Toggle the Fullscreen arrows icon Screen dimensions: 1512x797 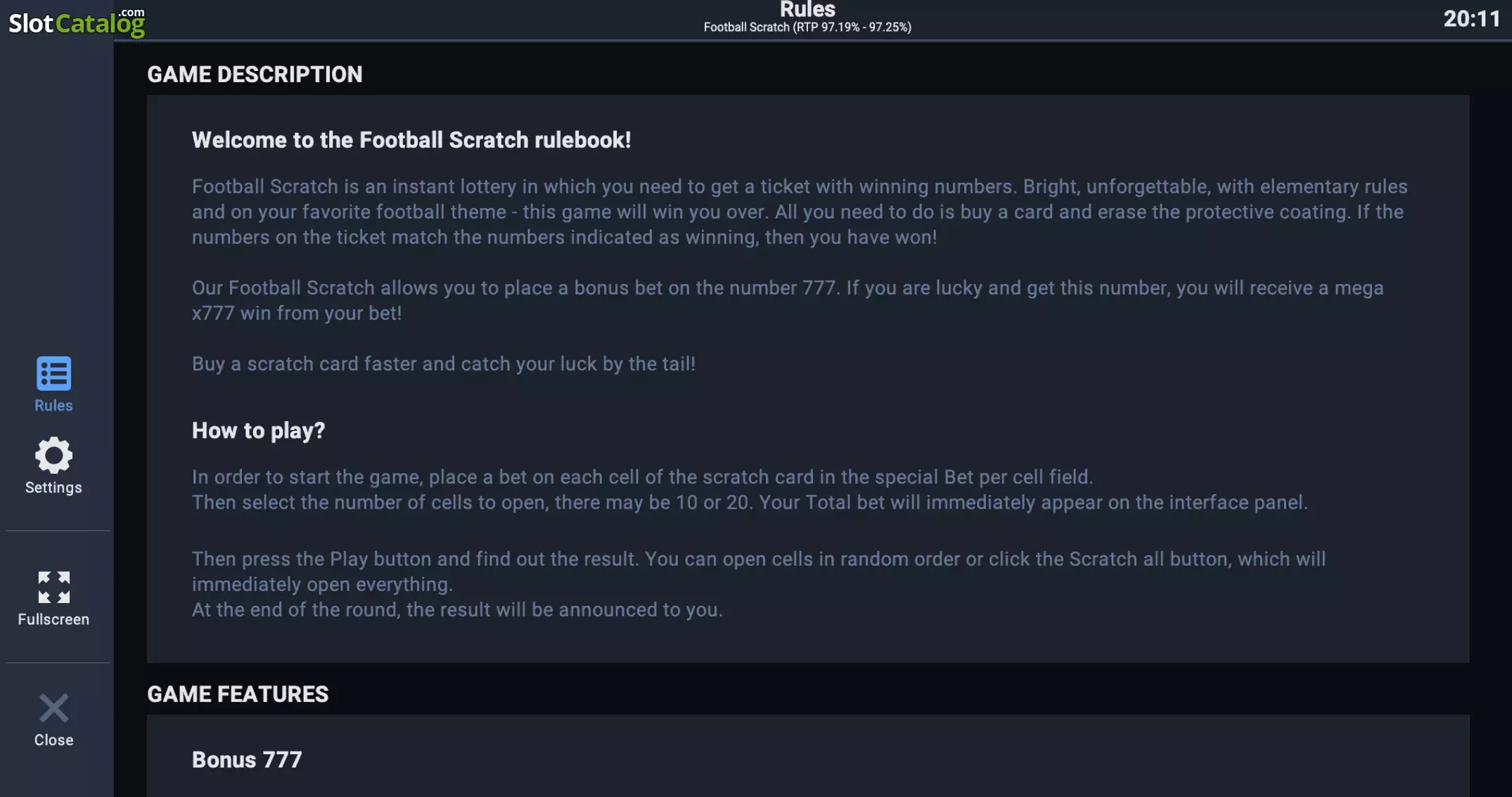53,587
